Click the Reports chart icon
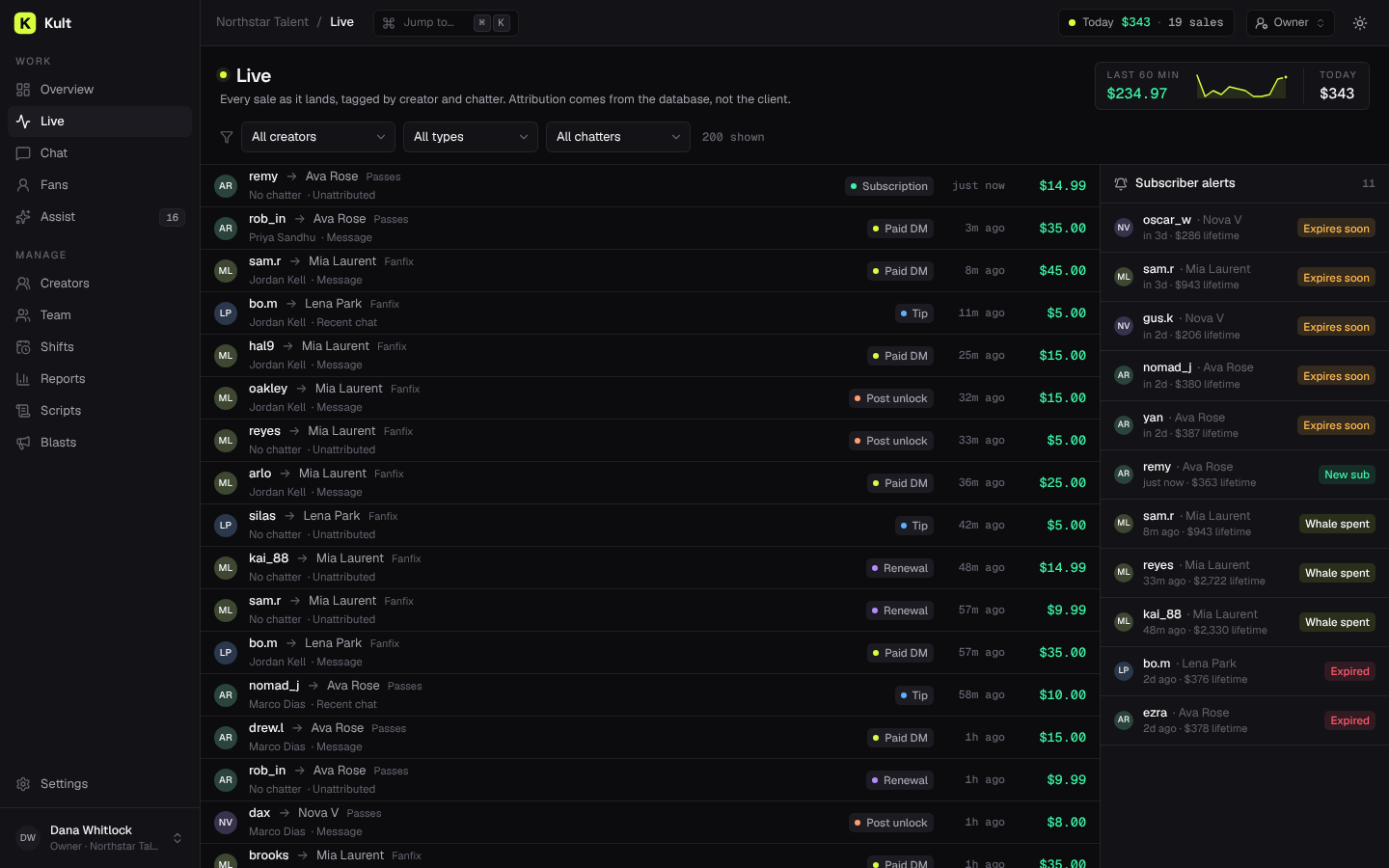The image size is (1389, 868). [x=23, y=379]
